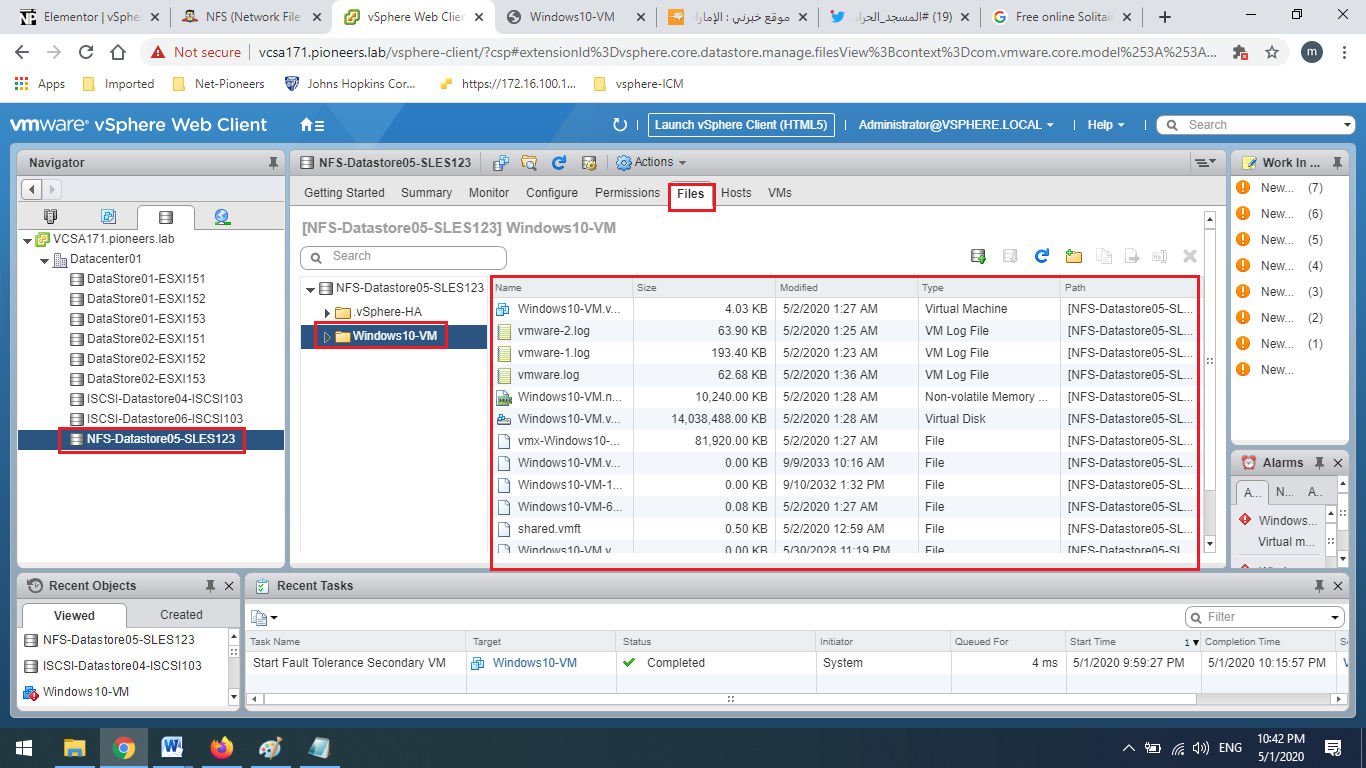Screen dimensions: 1366x768
Task: Click the Windows Start button
Action: [24, 747]
